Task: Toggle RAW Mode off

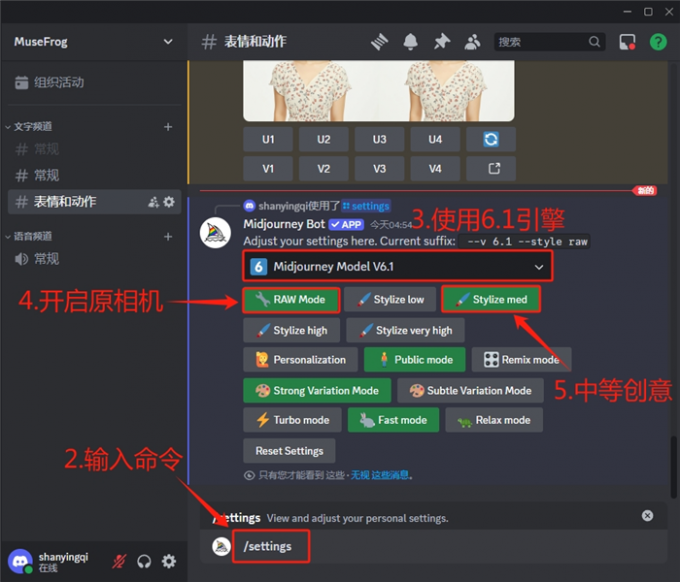Action: click(291, 300)
